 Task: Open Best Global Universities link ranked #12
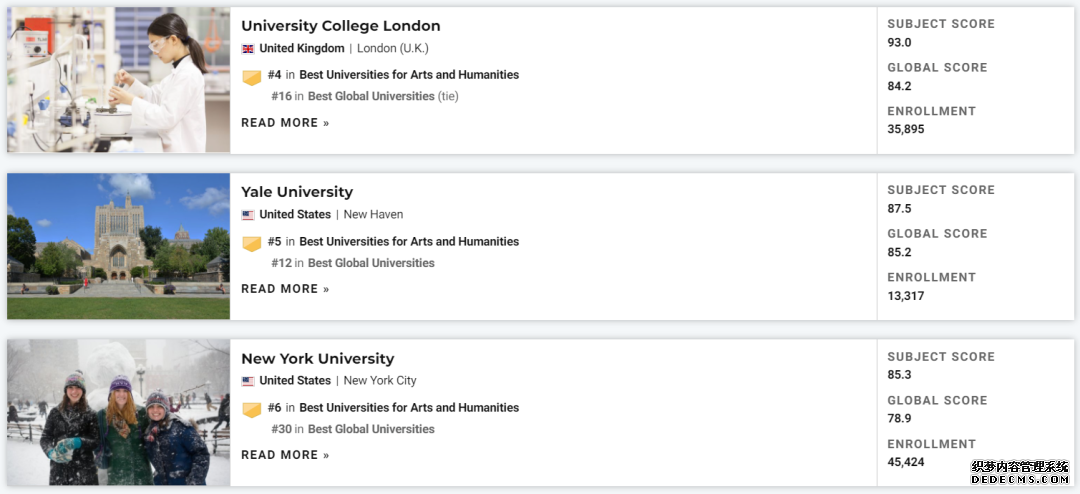371,263
